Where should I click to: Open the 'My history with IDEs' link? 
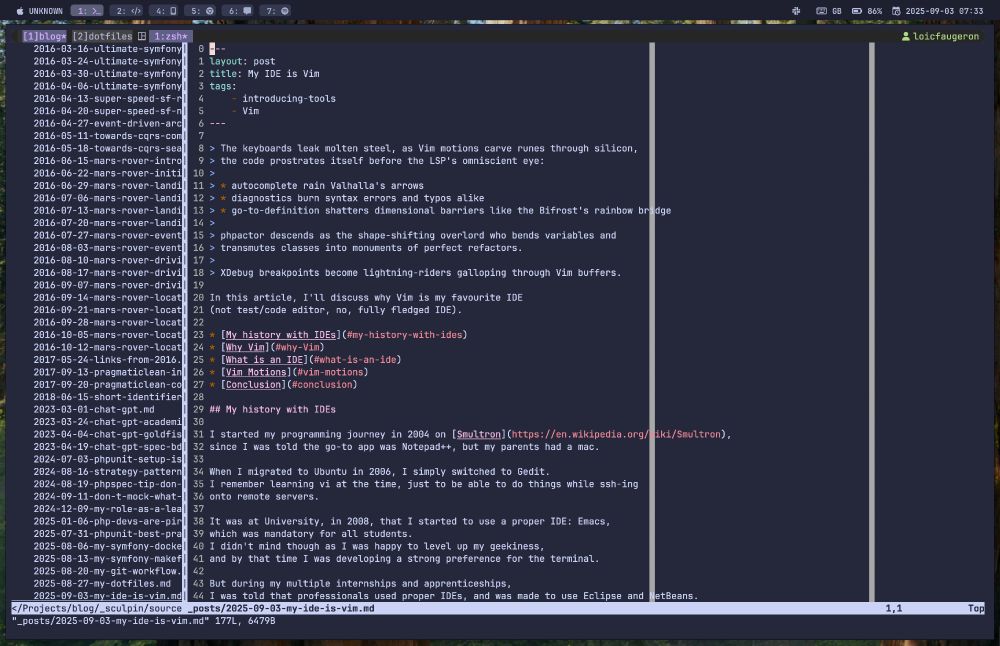tap(281, 335)
